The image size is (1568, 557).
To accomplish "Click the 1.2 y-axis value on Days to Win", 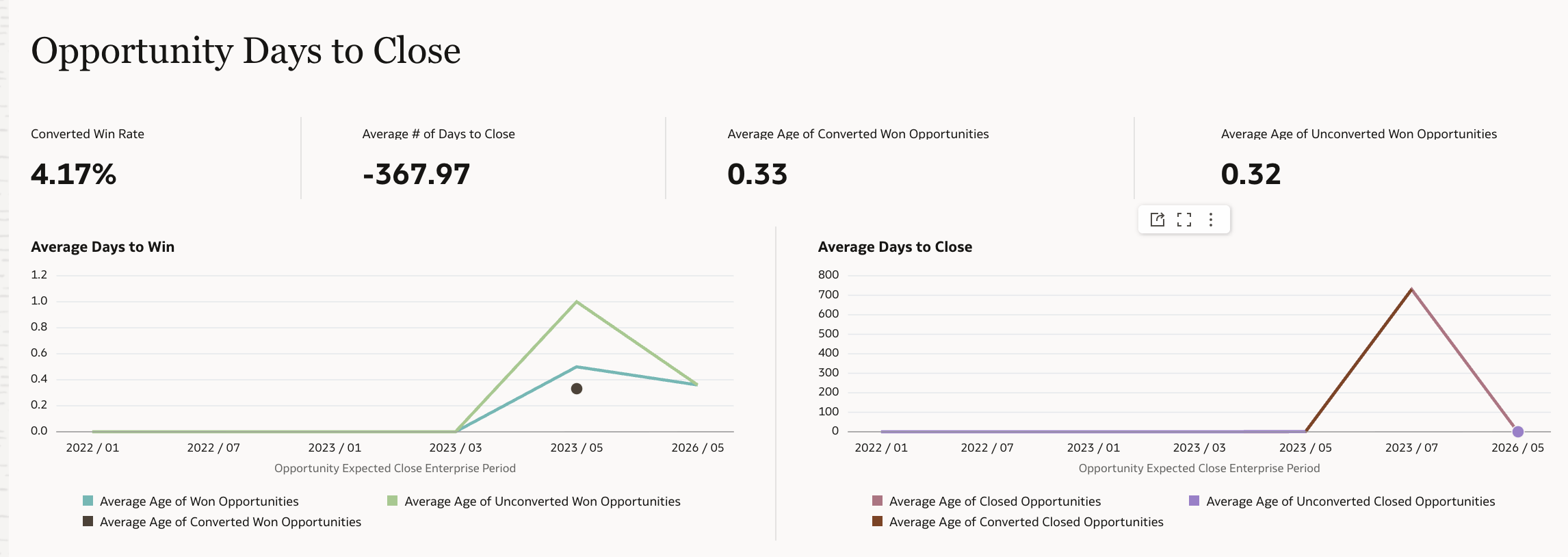I will point(39,274).
